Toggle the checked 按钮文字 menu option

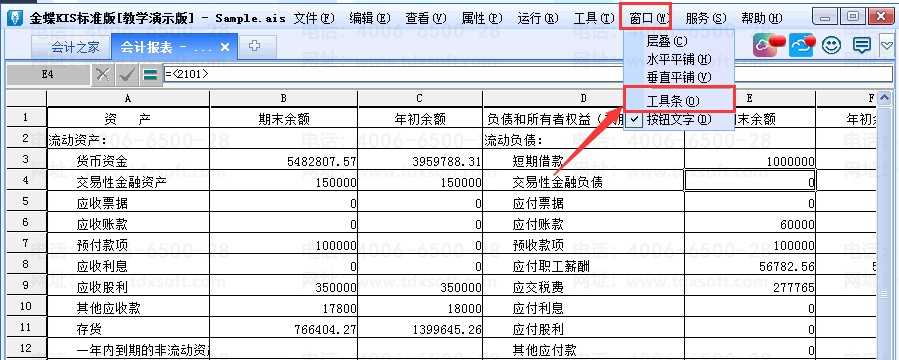tap(678, 120)
